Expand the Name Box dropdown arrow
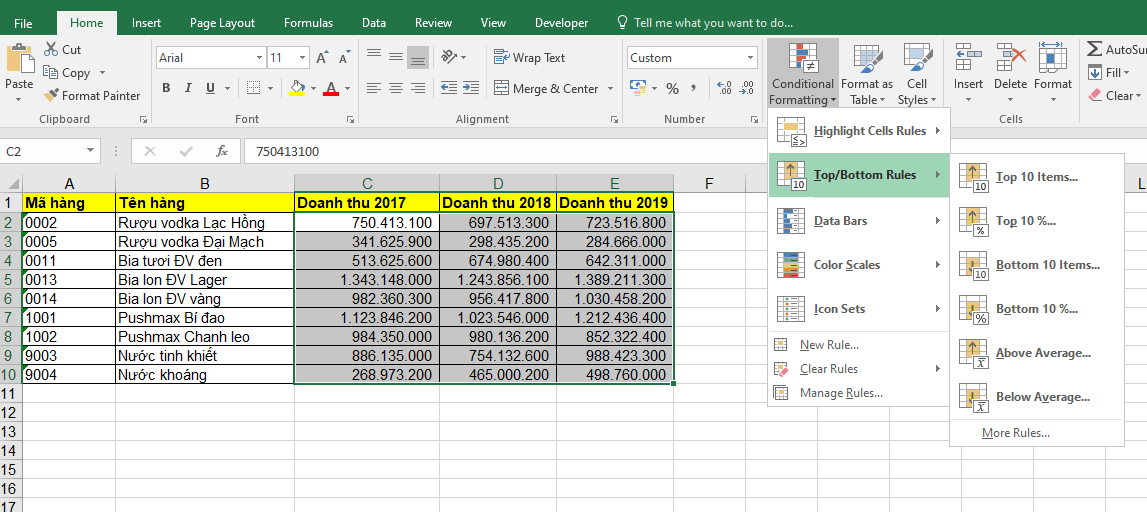The height and width of the screenshot is (512, 1147). click(90, 152)
